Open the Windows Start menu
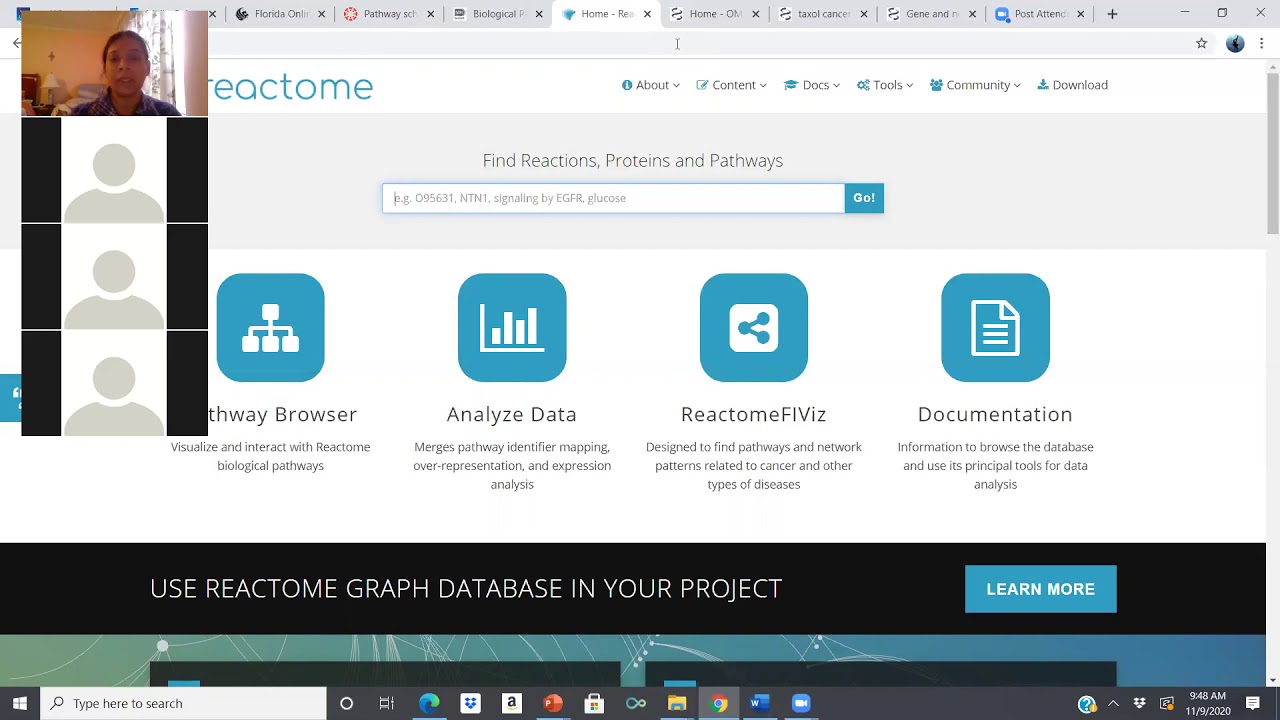The height and width of the screenshot is (720, 1280). click(x=20, y=703)
